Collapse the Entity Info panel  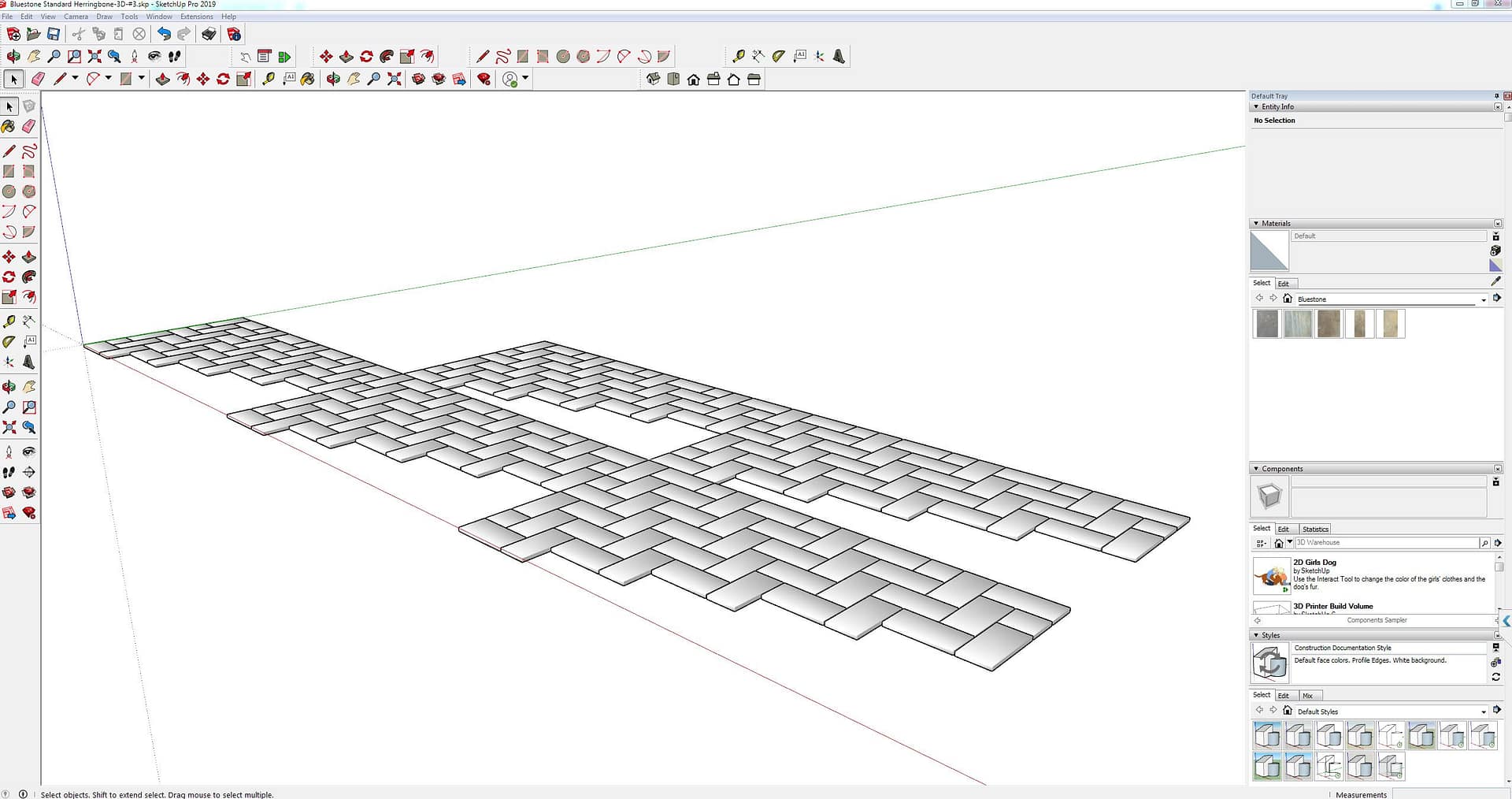pyautogui.click(x=1256, y=107)
